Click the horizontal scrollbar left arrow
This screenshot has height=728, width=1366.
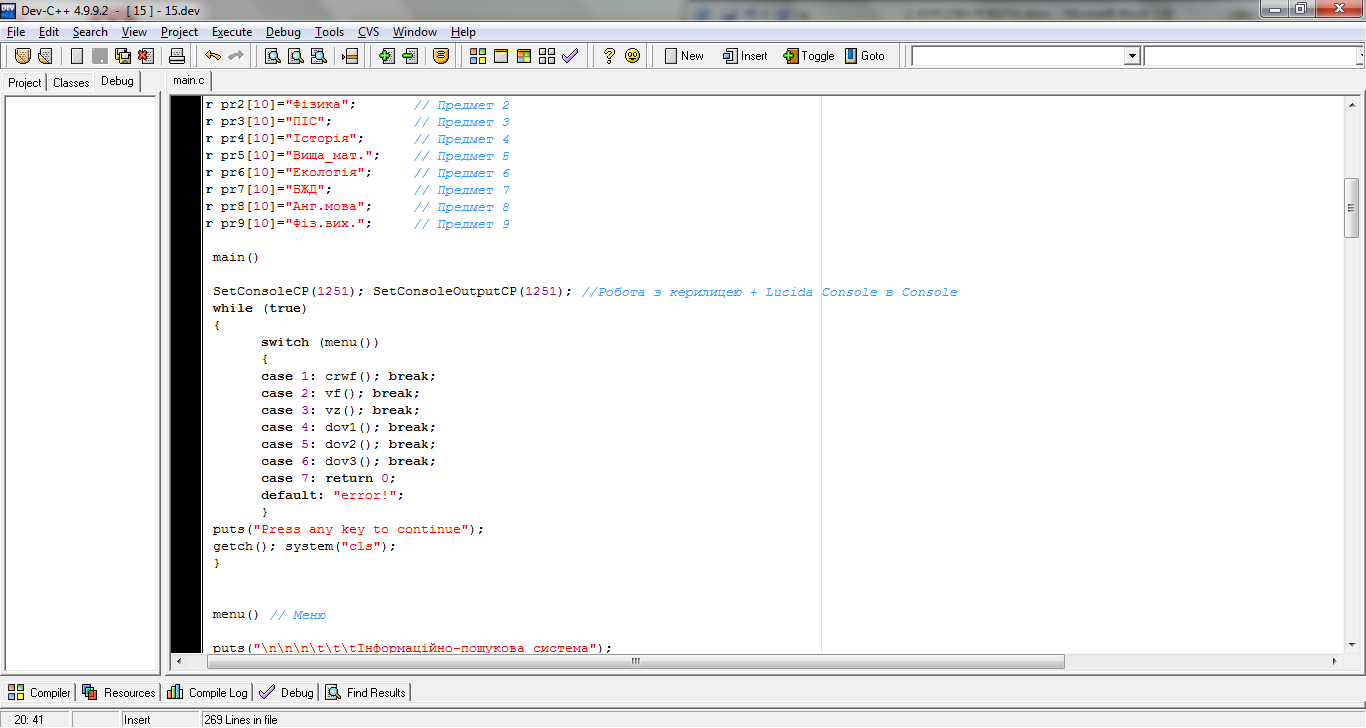(x=179, y=662)
